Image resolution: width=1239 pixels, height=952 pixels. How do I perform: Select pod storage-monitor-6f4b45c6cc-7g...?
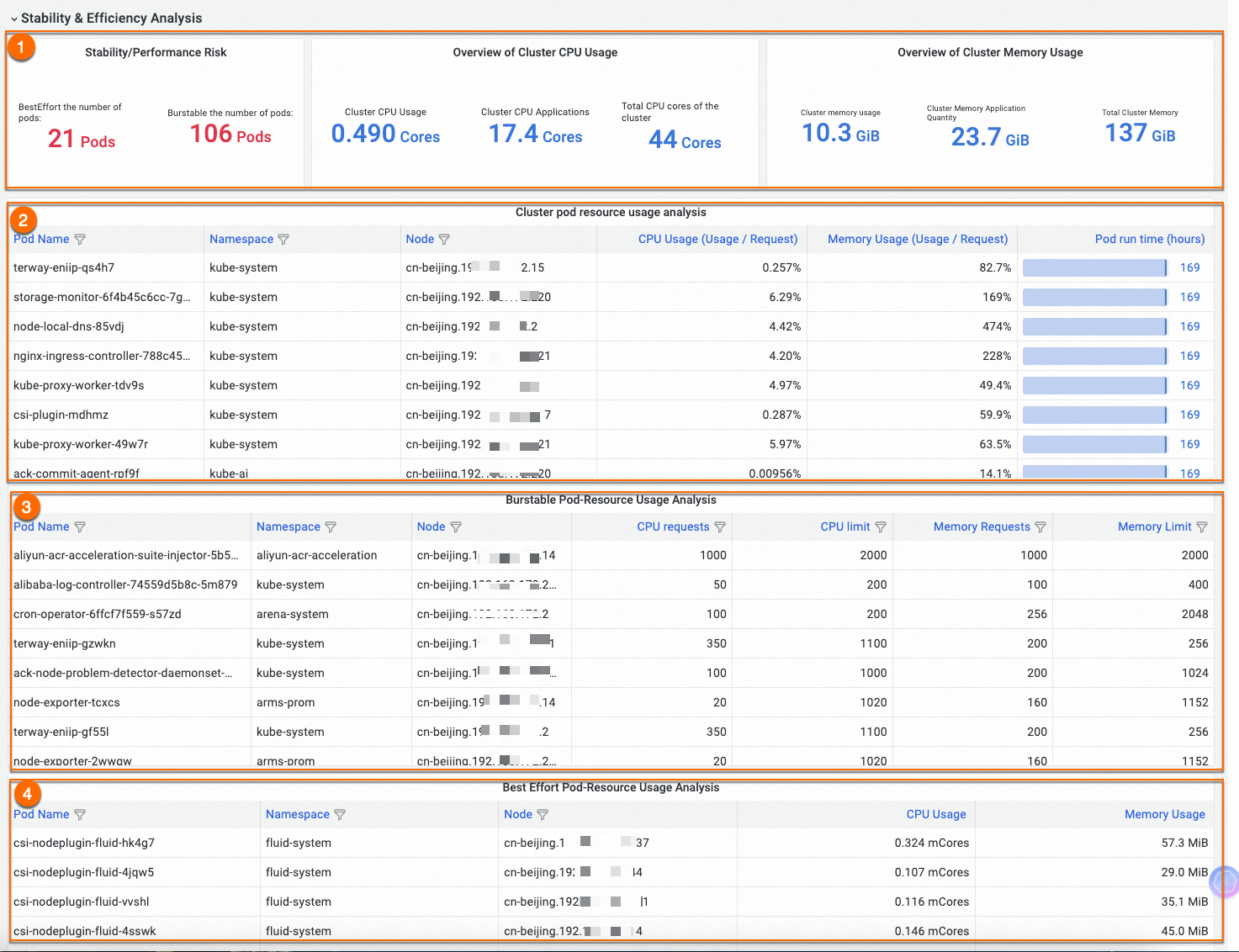pos(102,298)
